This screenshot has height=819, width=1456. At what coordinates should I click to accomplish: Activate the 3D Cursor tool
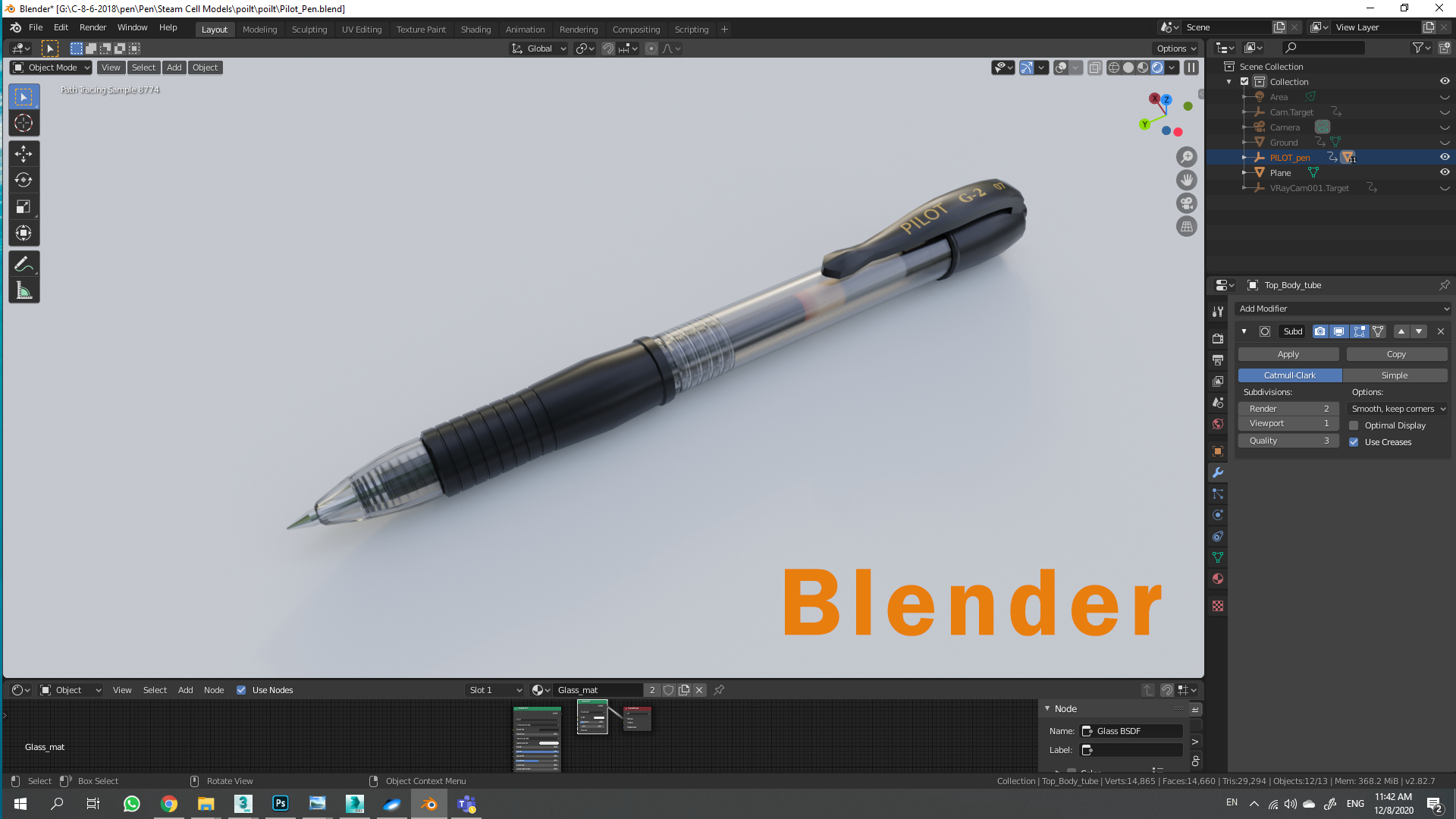click(x=24, y=123)
